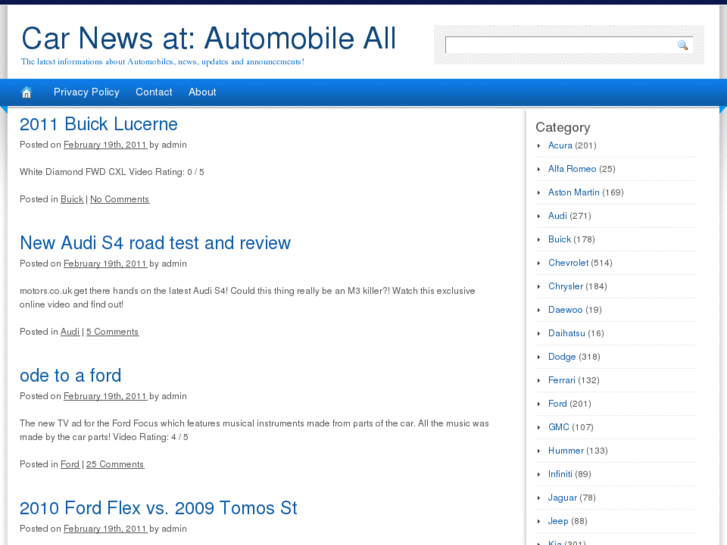Select Dodge in Category sidebar
Viewport: 727px width, 545px height.
coord(562,357)
